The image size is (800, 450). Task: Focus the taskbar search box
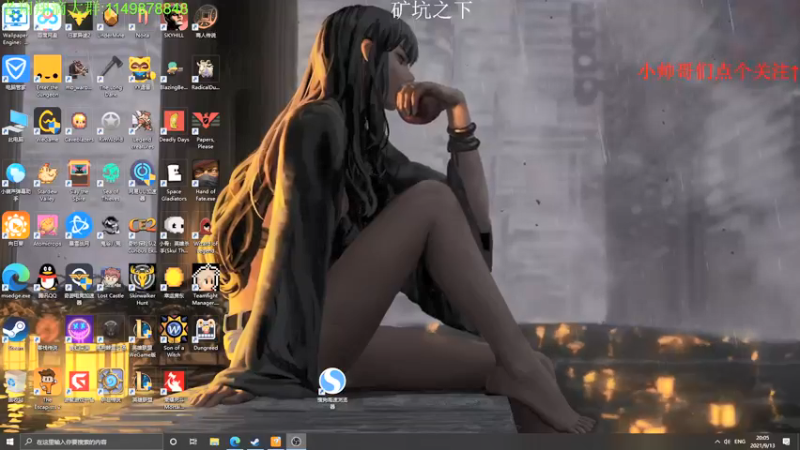(92, 441)
